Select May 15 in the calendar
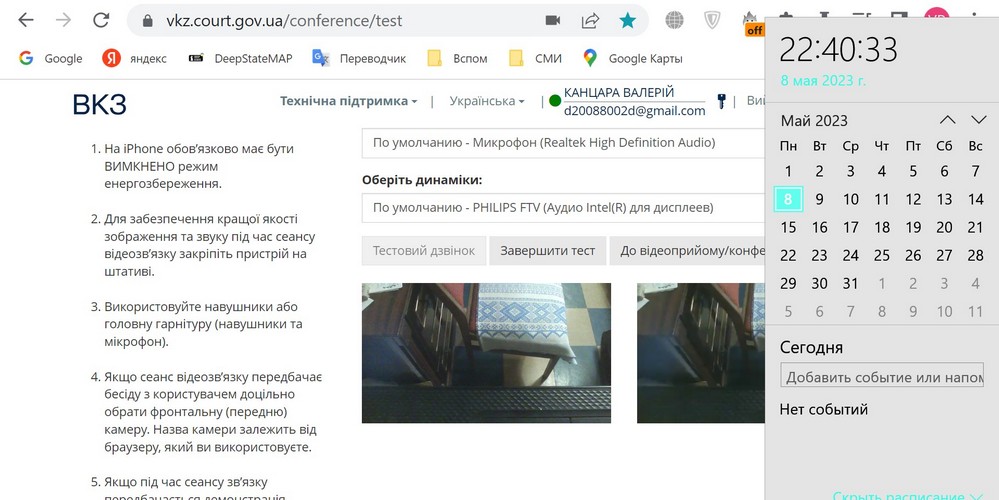999x500 pixels. [x=788, y=227]
